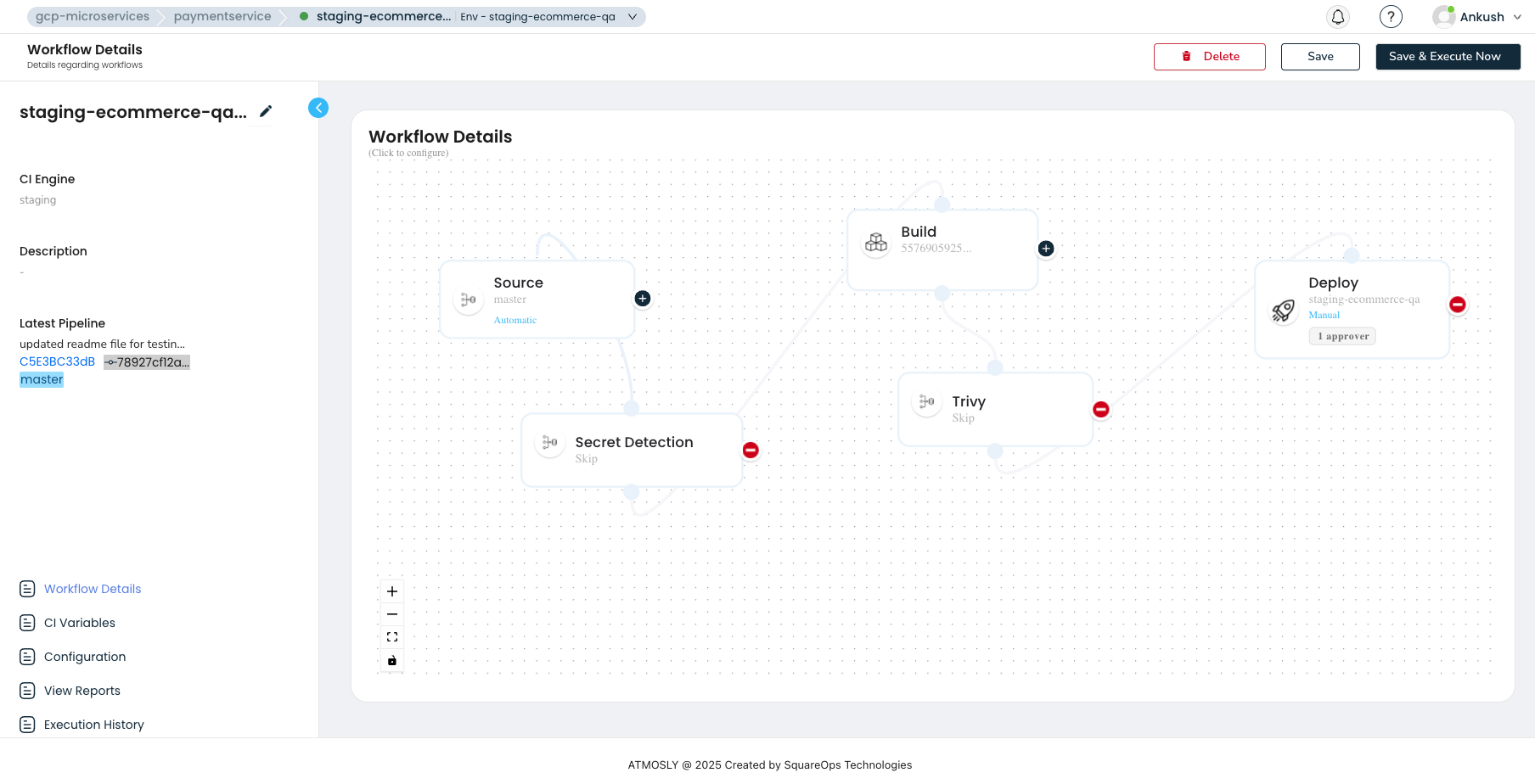Fit the workflow view to the canvas
The image size is (1535, 784).
[392, 637]
